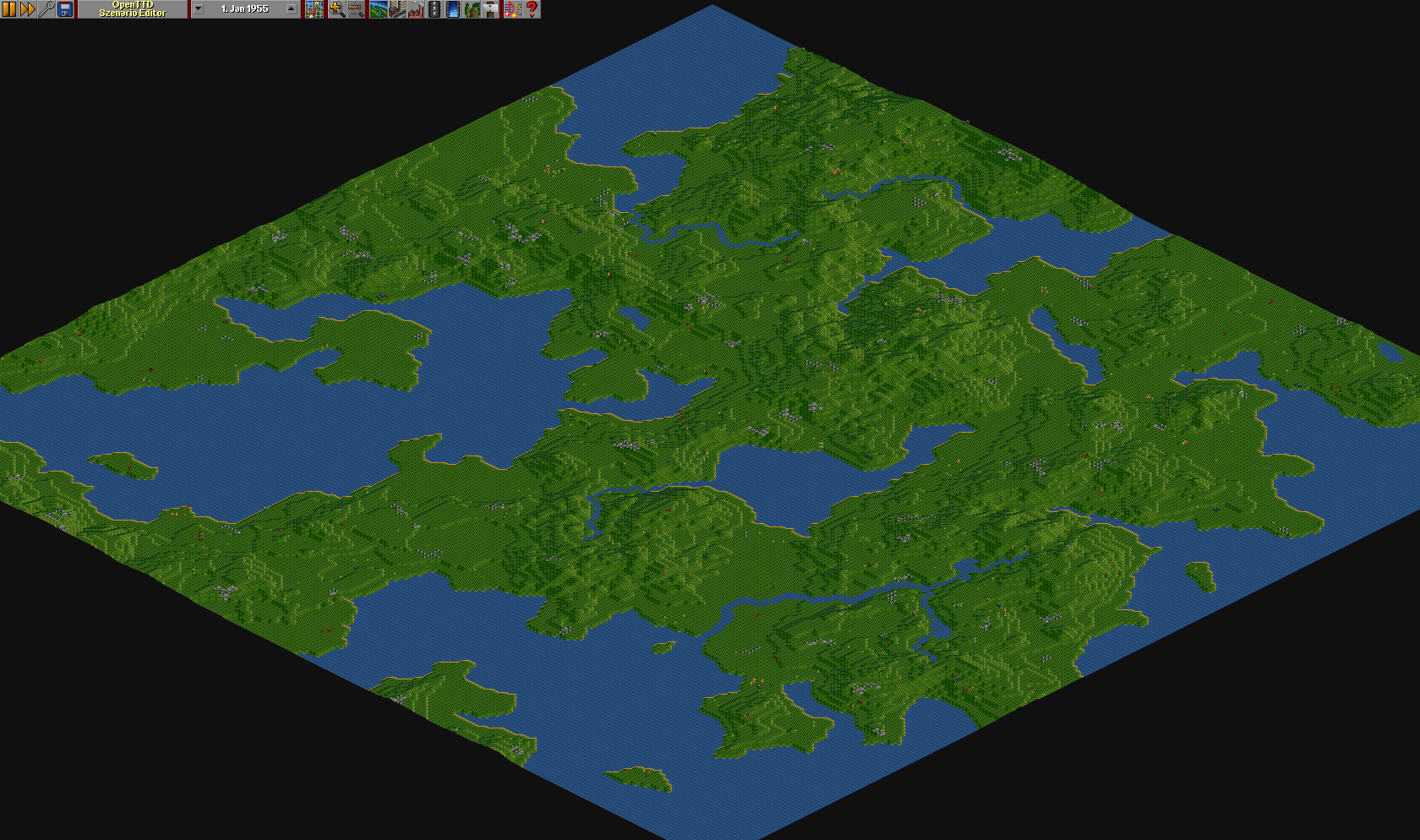Open the road construction tool

[434, 9]
